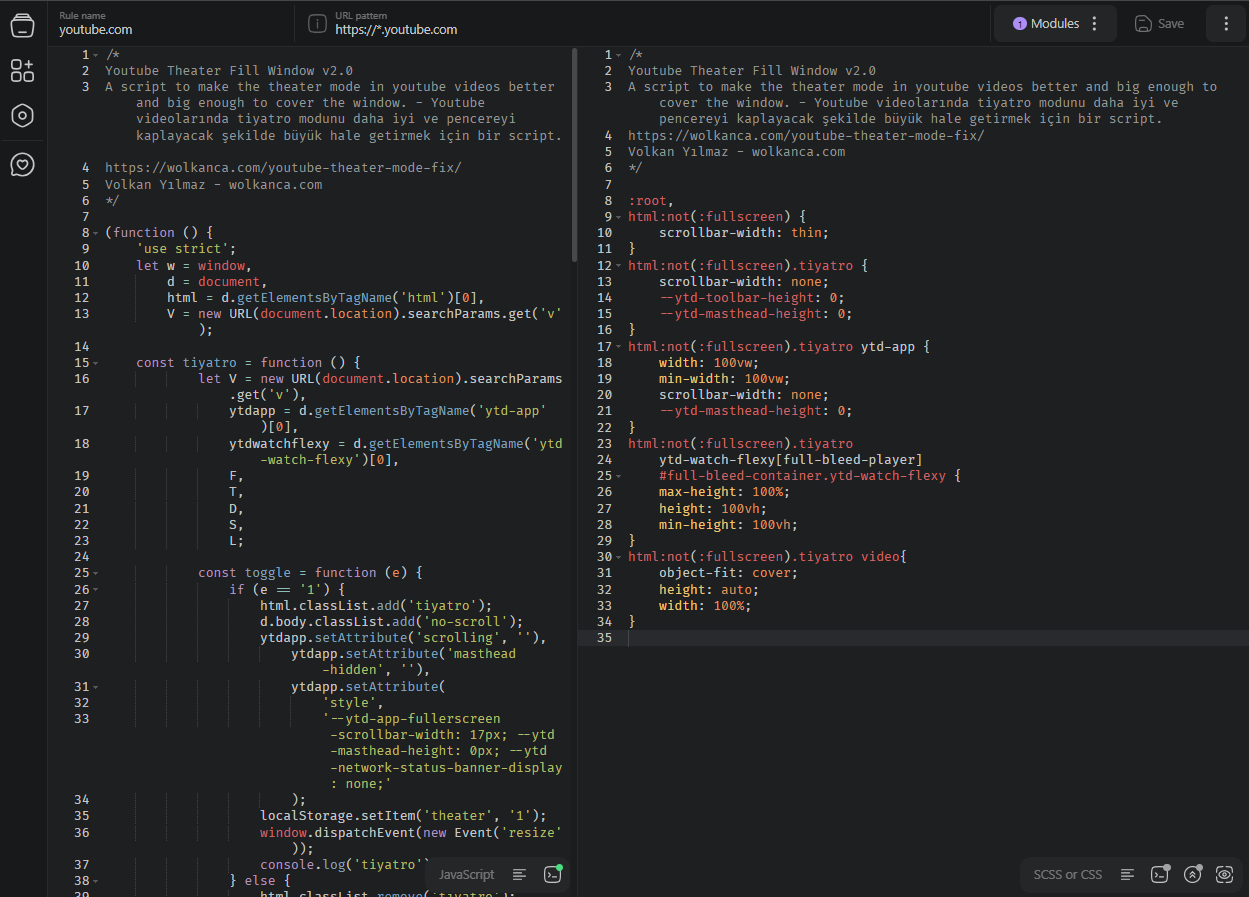Click the format icon beside SCSS or CSS

pos(1128,874)
